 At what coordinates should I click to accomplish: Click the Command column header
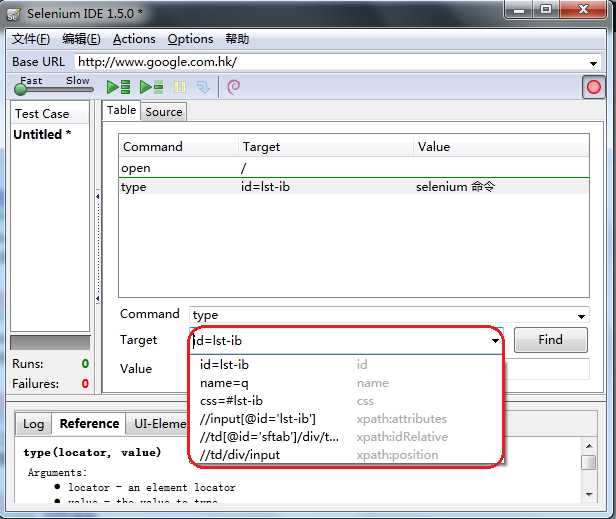[179, 147]
